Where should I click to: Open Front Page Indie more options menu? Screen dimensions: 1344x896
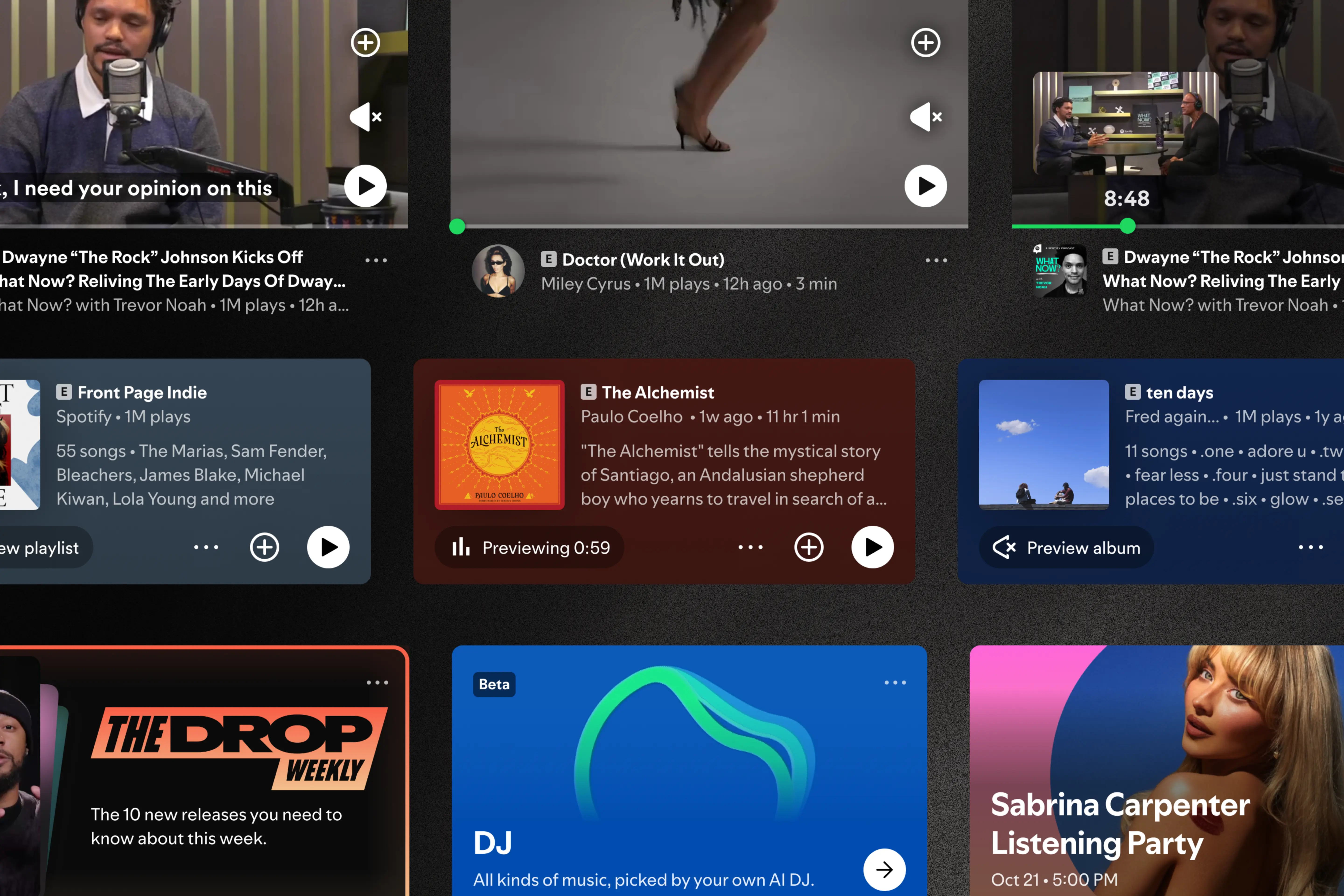206,547
